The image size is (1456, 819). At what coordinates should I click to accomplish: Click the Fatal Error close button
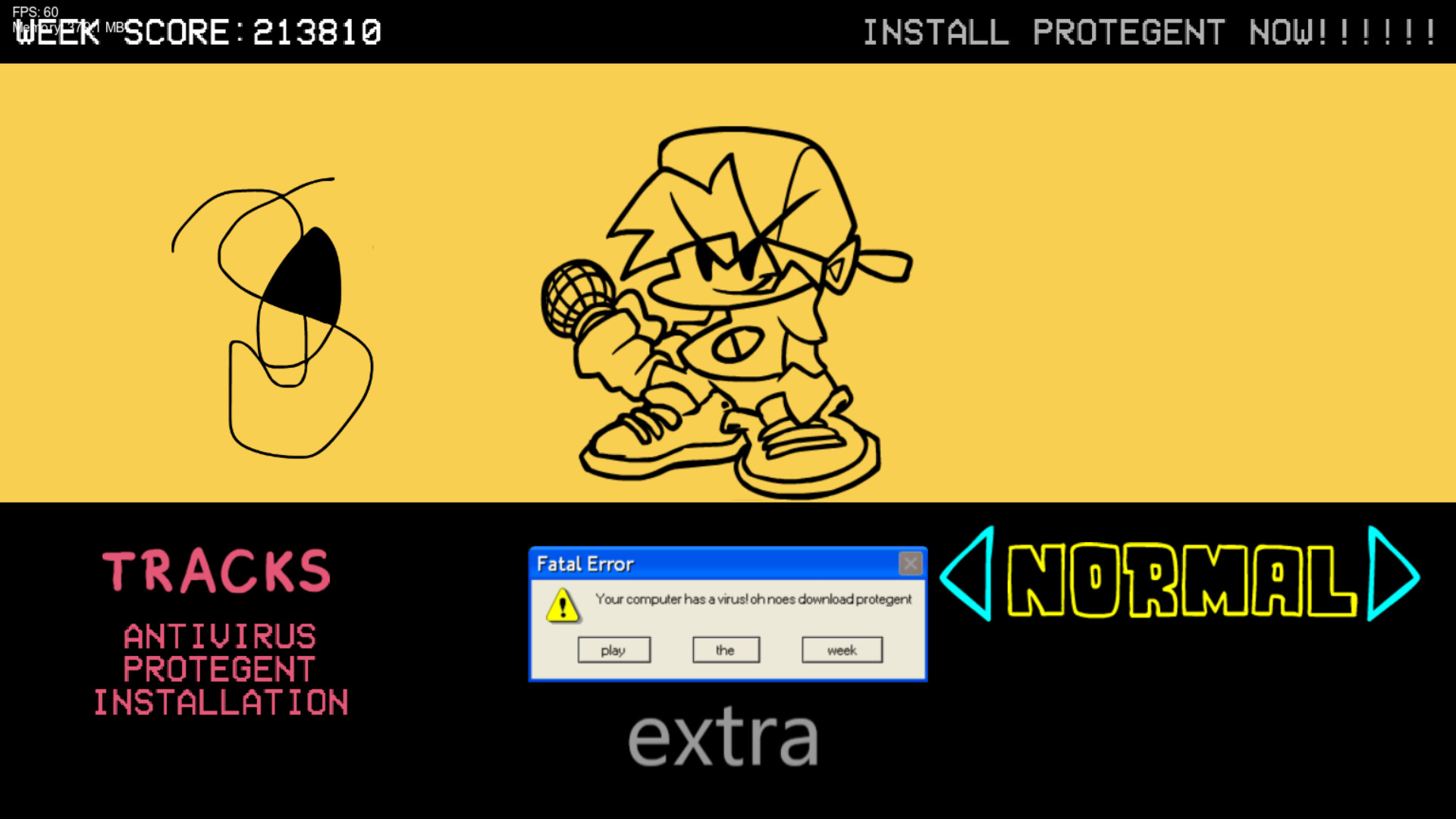tap(909, 563)
